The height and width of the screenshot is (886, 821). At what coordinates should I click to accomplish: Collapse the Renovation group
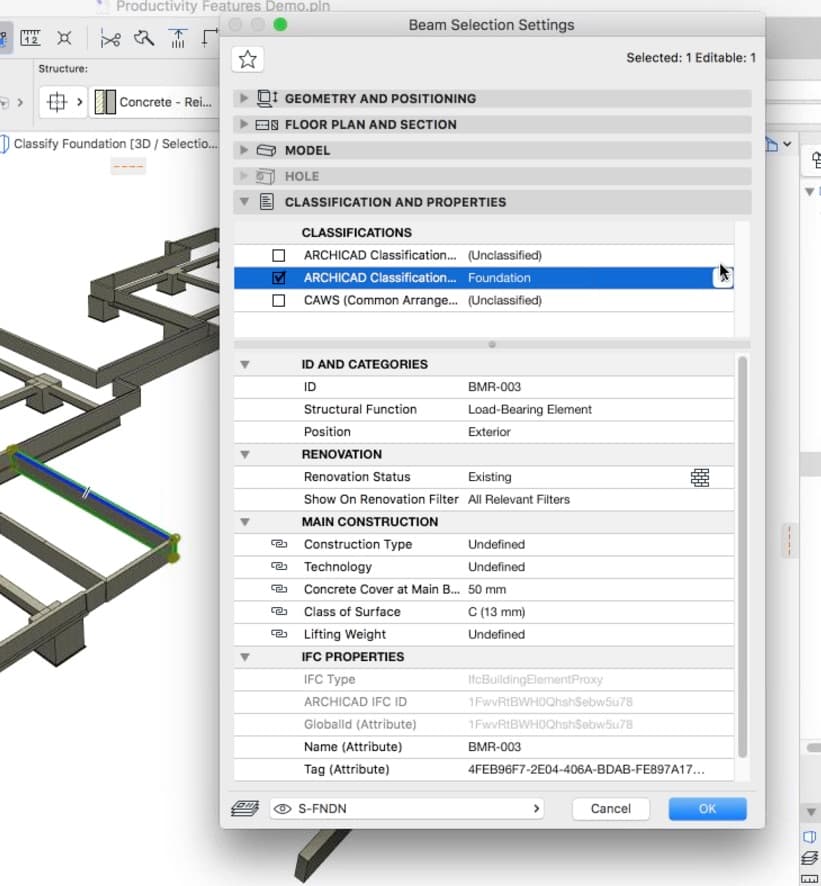245,454
